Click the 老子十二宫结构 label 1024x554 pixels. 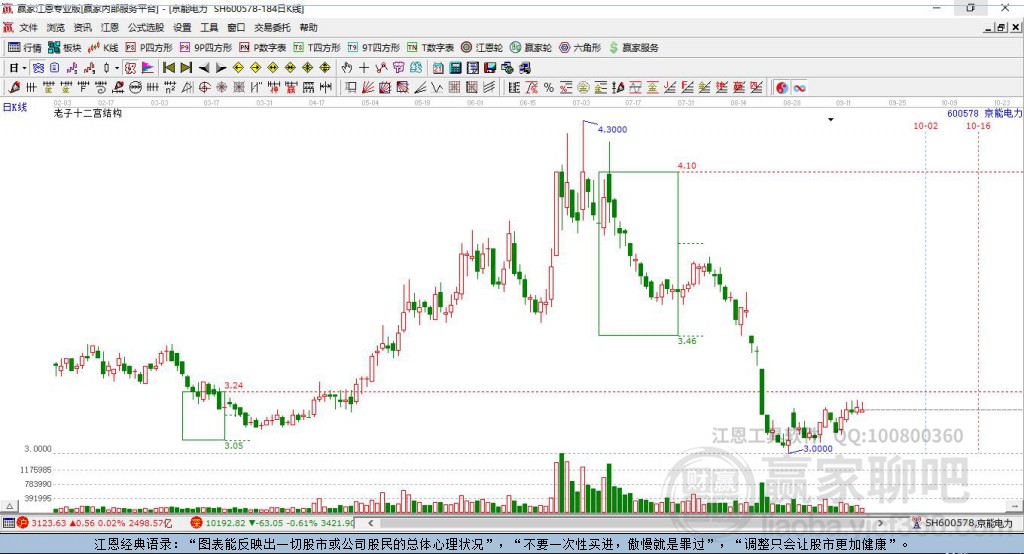coord(88,113)
